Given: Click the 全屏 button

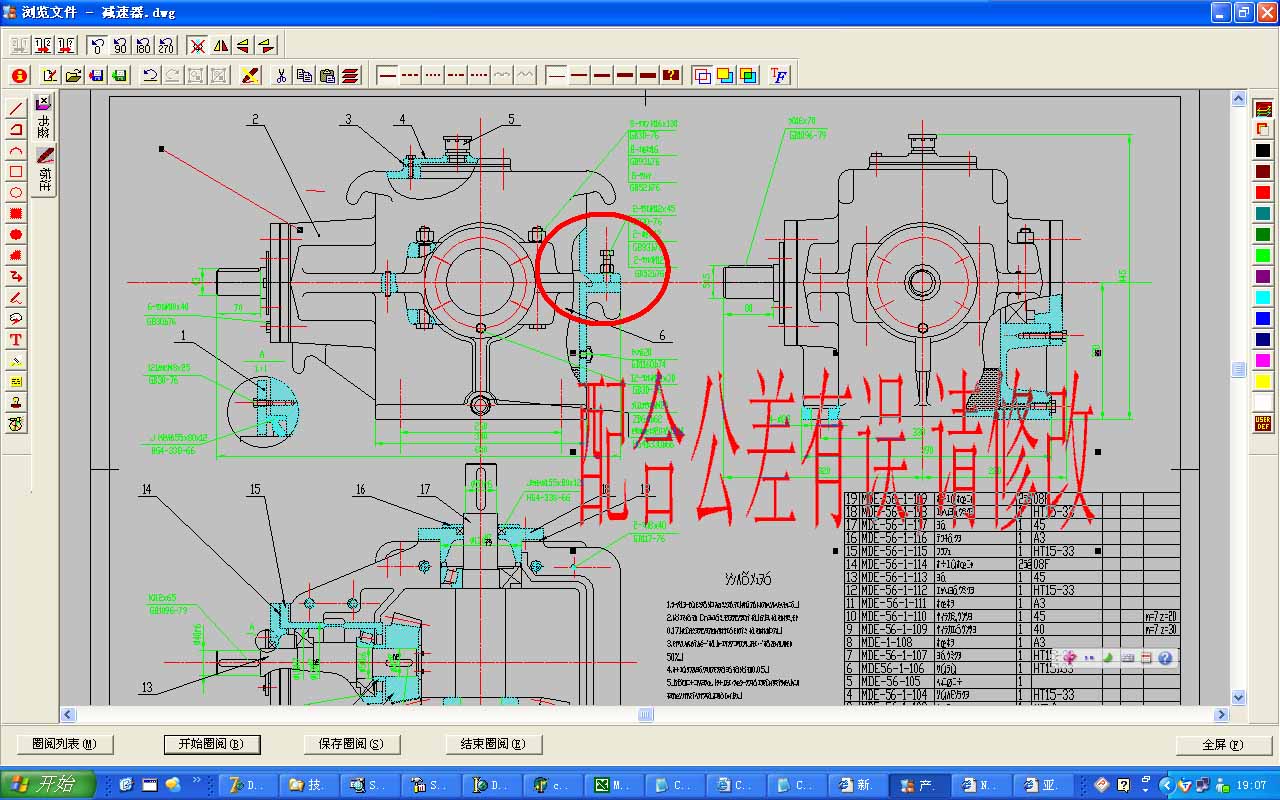Looking at the screenshot, I should [x=1223, y=745].
